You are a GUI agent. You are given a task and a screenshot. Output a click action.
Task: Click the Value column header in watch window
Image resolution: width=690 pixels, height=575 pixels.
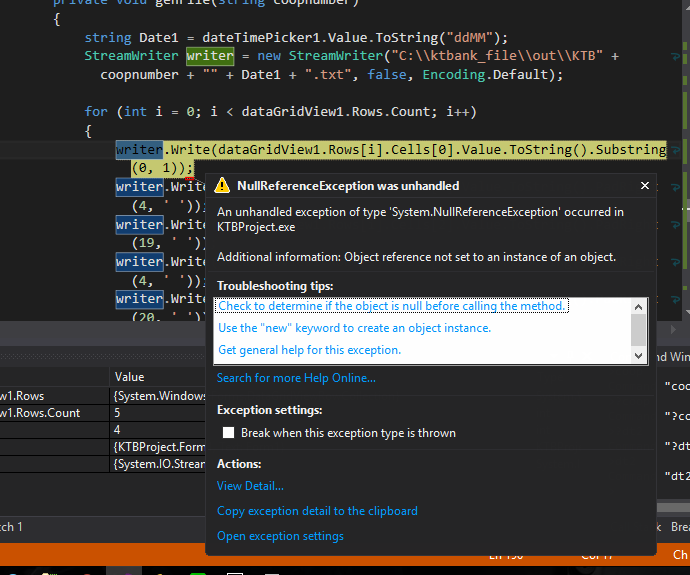click(x=130, y=377)
